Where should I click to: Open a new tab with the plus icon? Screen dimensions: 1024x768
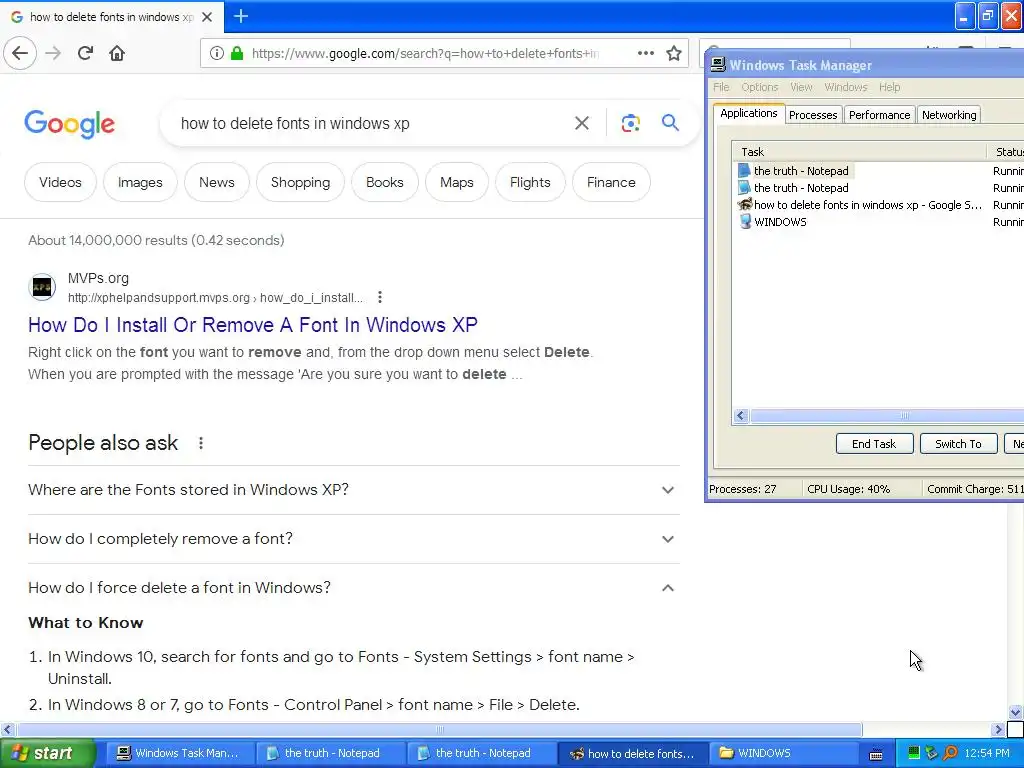241,16
